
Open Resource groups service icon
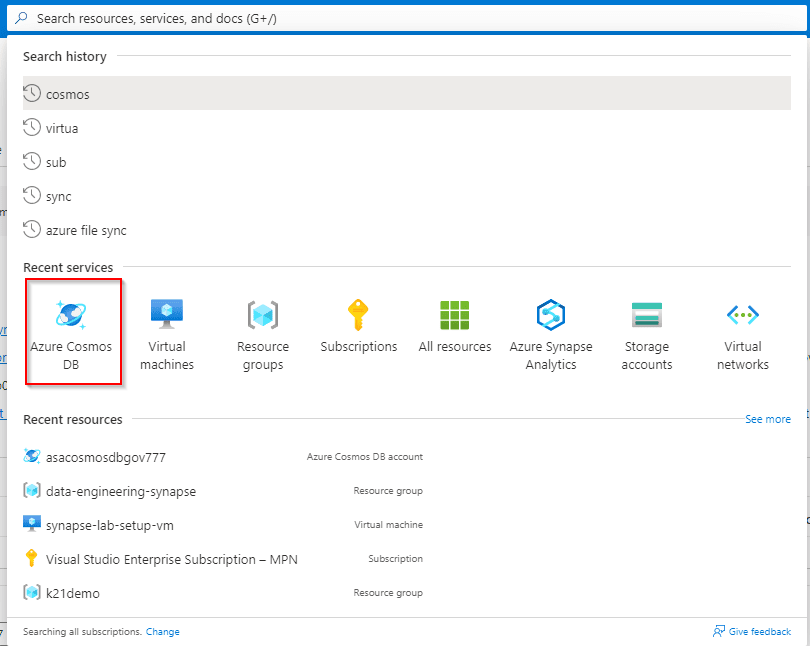261,315
